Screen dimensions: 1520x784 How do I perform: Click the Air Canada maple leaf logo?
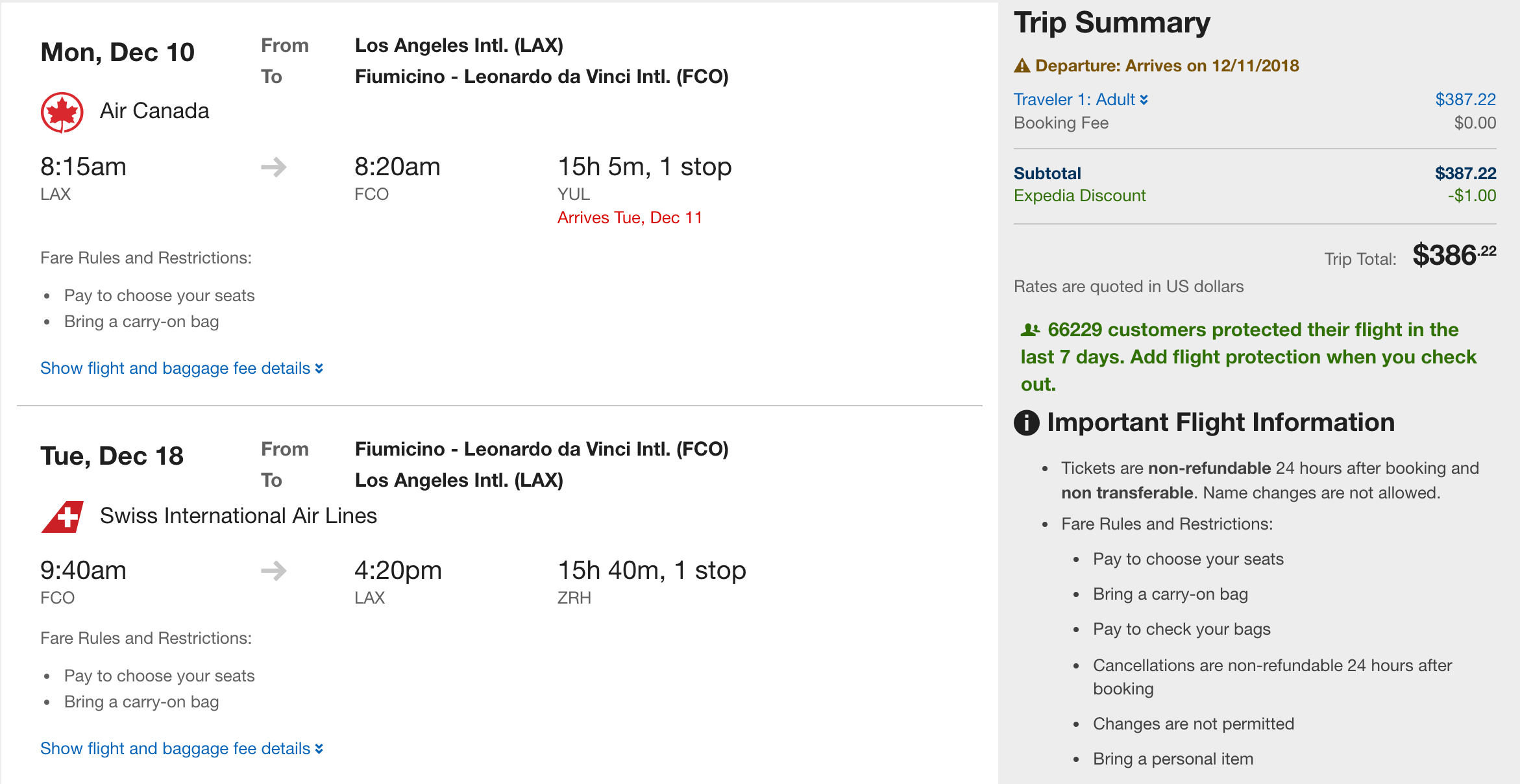(x=62, y=112)
